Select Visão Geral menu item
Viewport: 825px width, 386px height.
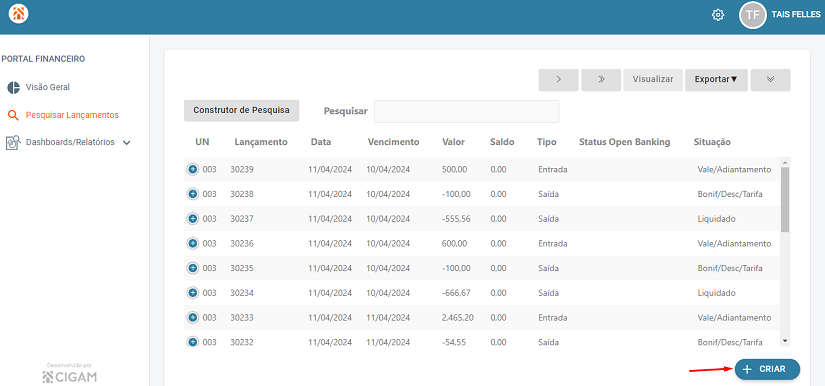click(x=47, y=87)
